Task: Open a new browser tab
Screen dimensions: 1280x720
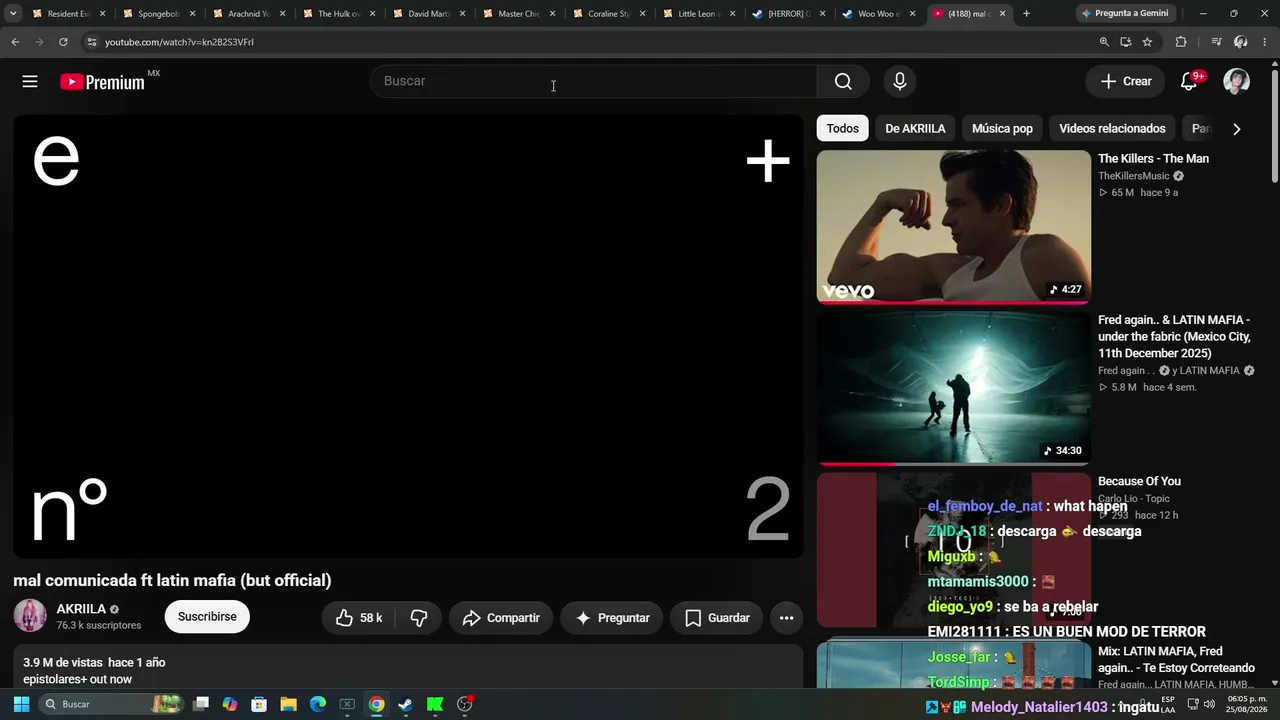Action: [1026, 14]
